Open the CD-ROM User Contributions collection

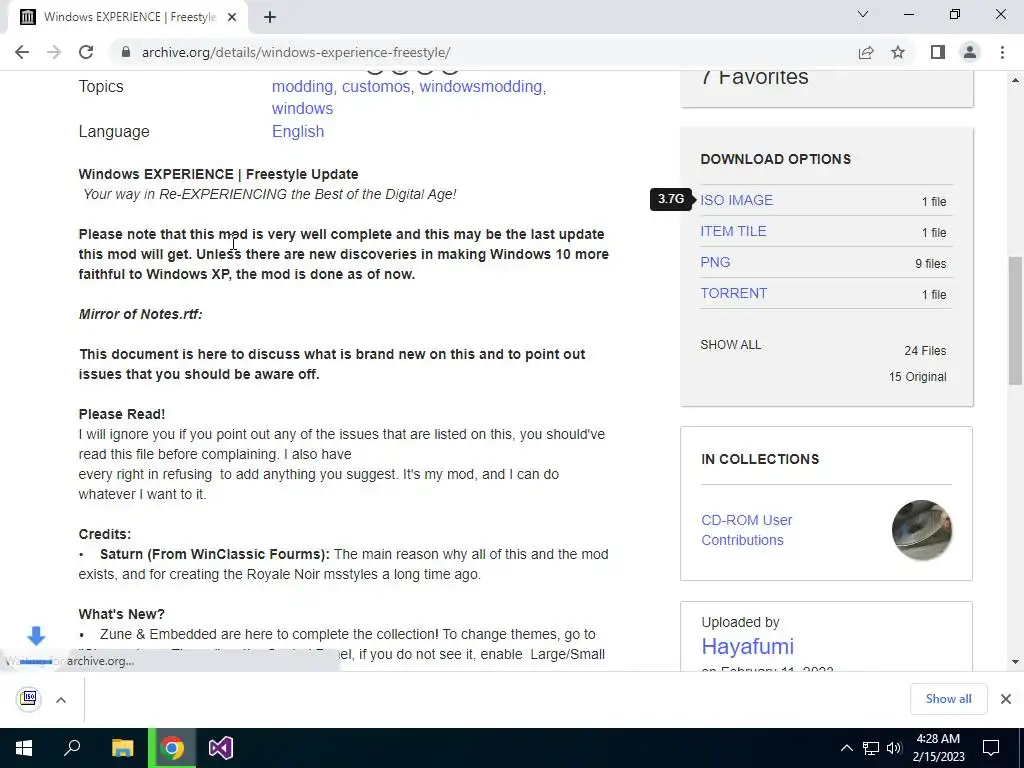[746, 530]
